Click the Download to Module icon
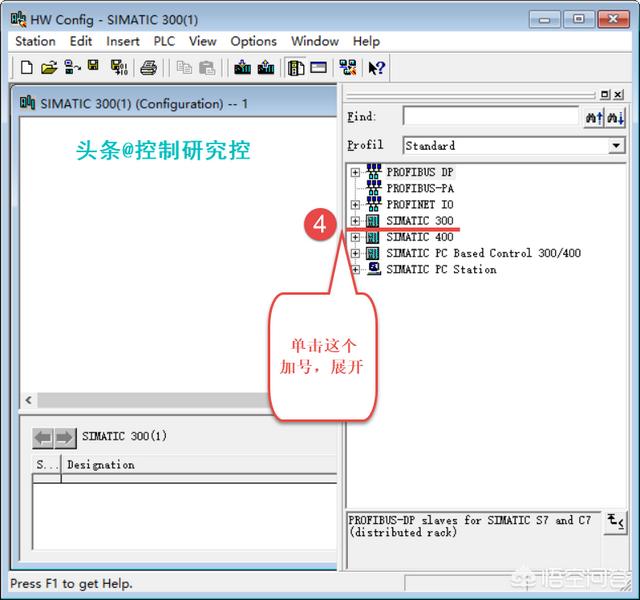The image size is (640, 600). [x=242, y=67]
